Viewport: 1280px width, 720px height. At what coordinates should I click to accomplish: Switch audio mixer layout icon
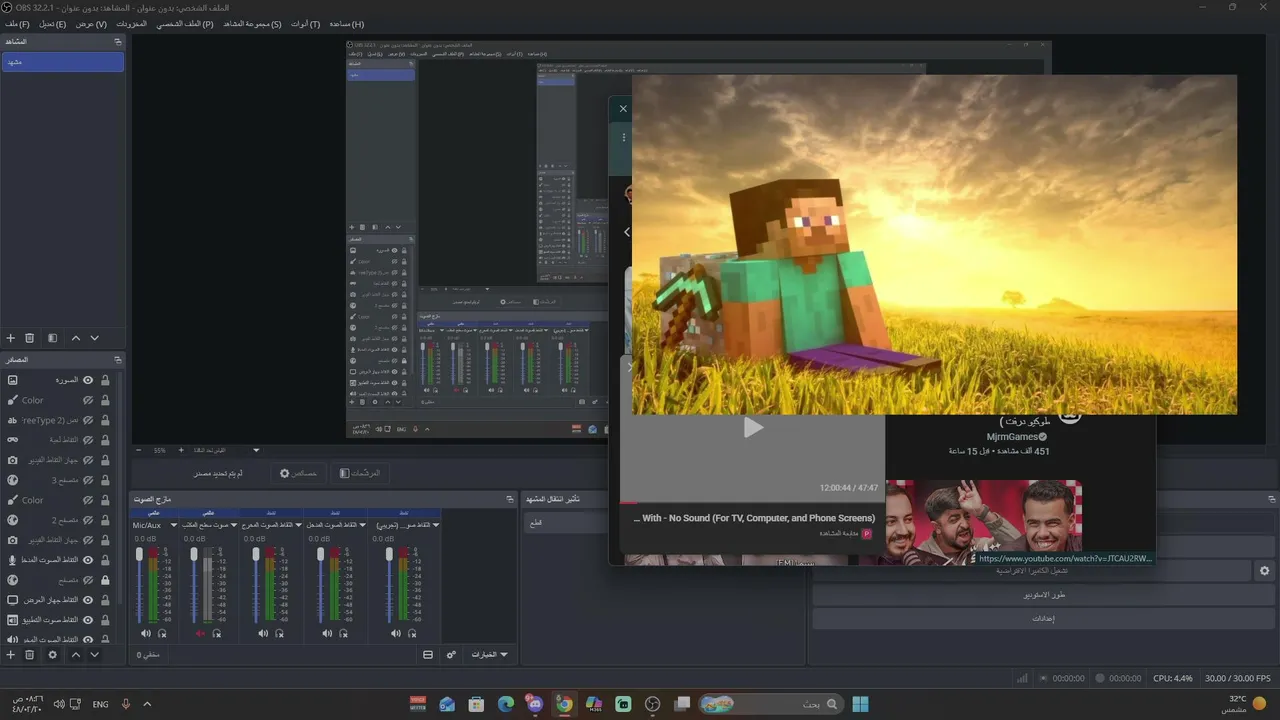tap(428, 655)
